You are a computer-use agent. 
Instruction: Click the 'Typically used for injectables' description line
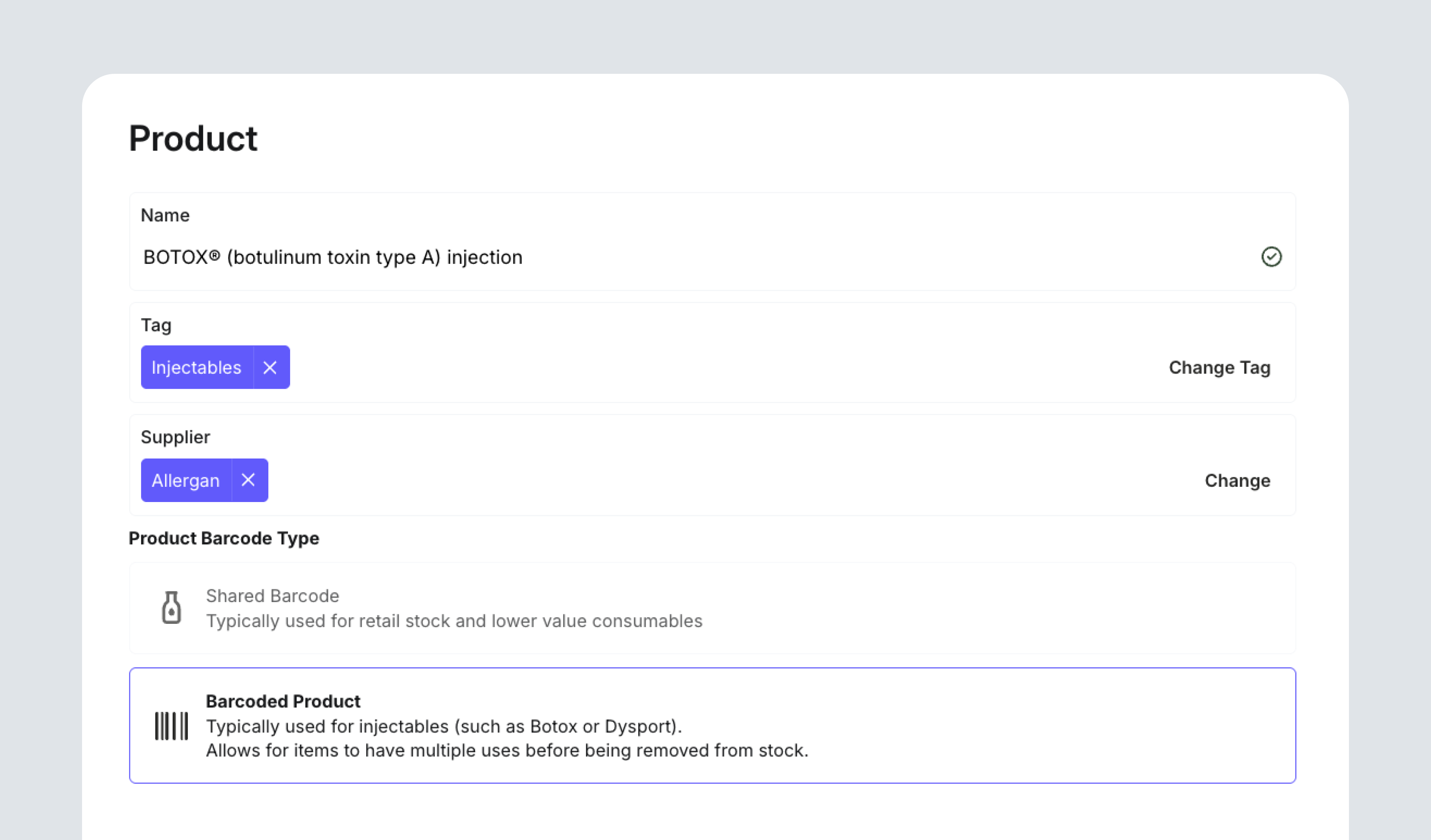tap(443, 726)
